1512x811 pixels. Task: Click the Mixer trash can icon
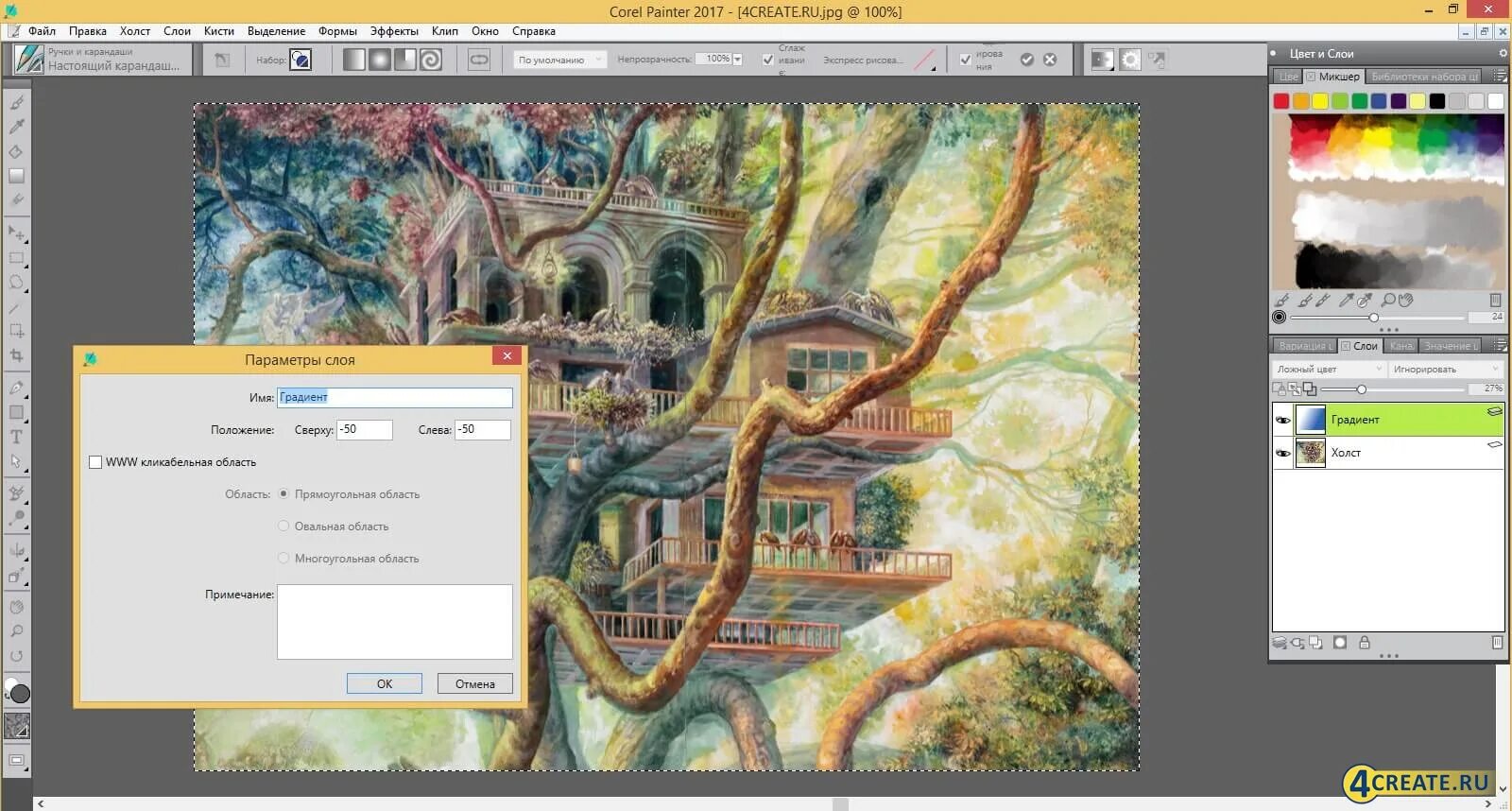click(x=1495, y=300)
